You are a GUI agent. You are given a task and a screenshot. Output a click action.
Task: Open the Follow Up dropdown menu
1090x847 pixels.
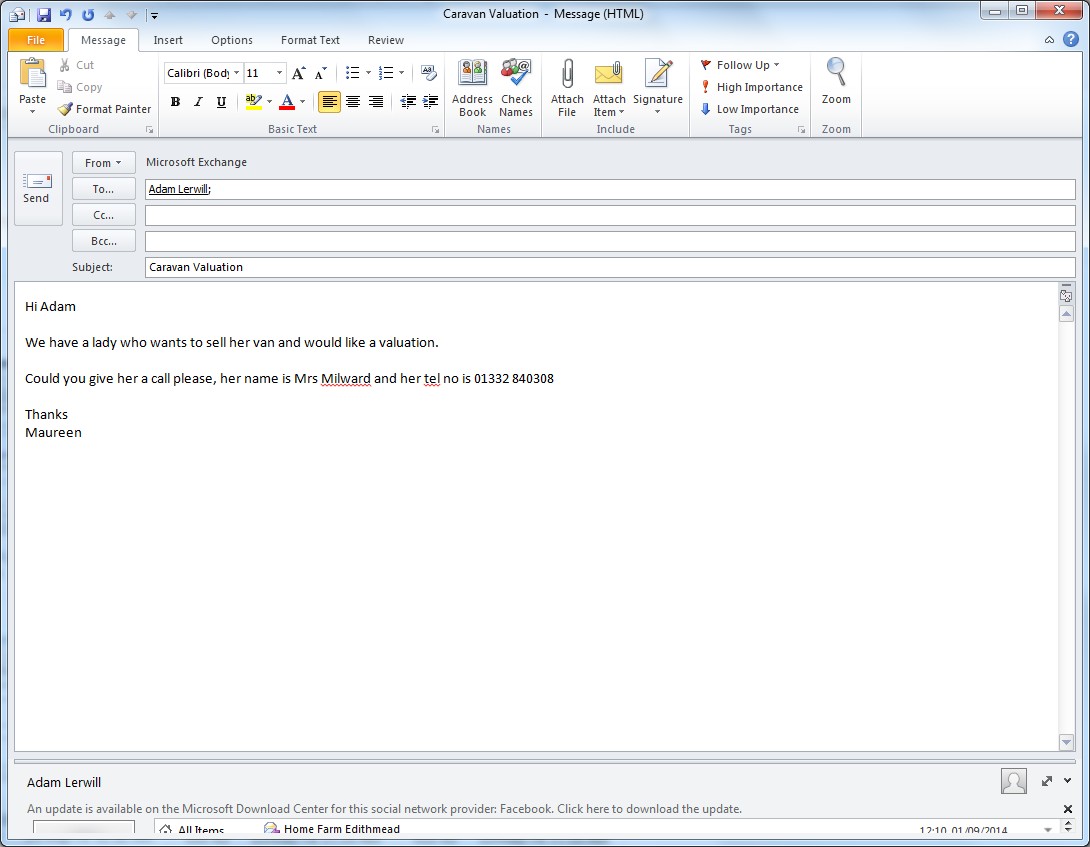pos(741,65)
